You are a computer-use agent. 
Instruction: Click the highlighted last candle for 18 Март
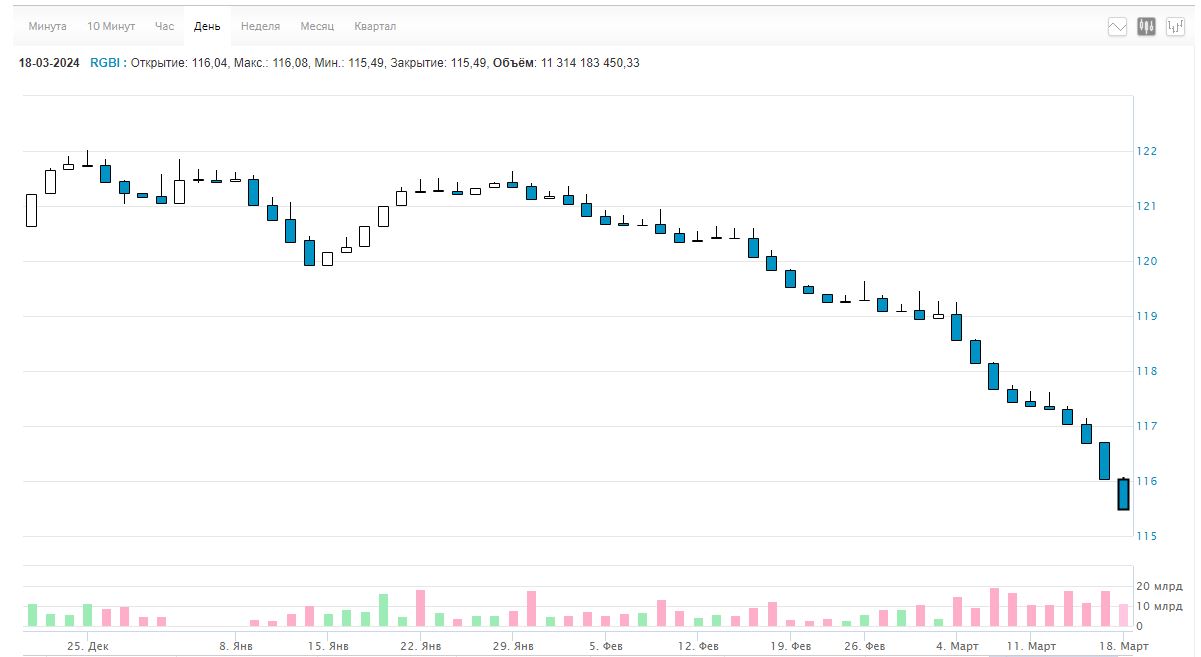(x=1123, y=494)
